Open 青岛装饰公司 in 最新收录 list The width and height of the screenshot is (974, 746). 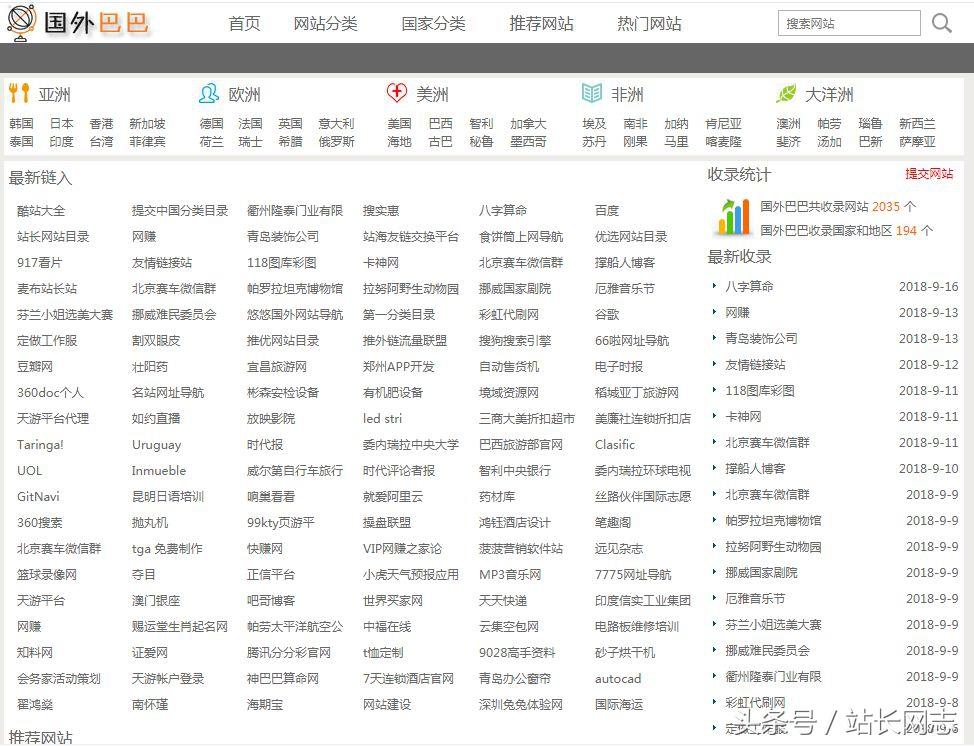[761, 339]
